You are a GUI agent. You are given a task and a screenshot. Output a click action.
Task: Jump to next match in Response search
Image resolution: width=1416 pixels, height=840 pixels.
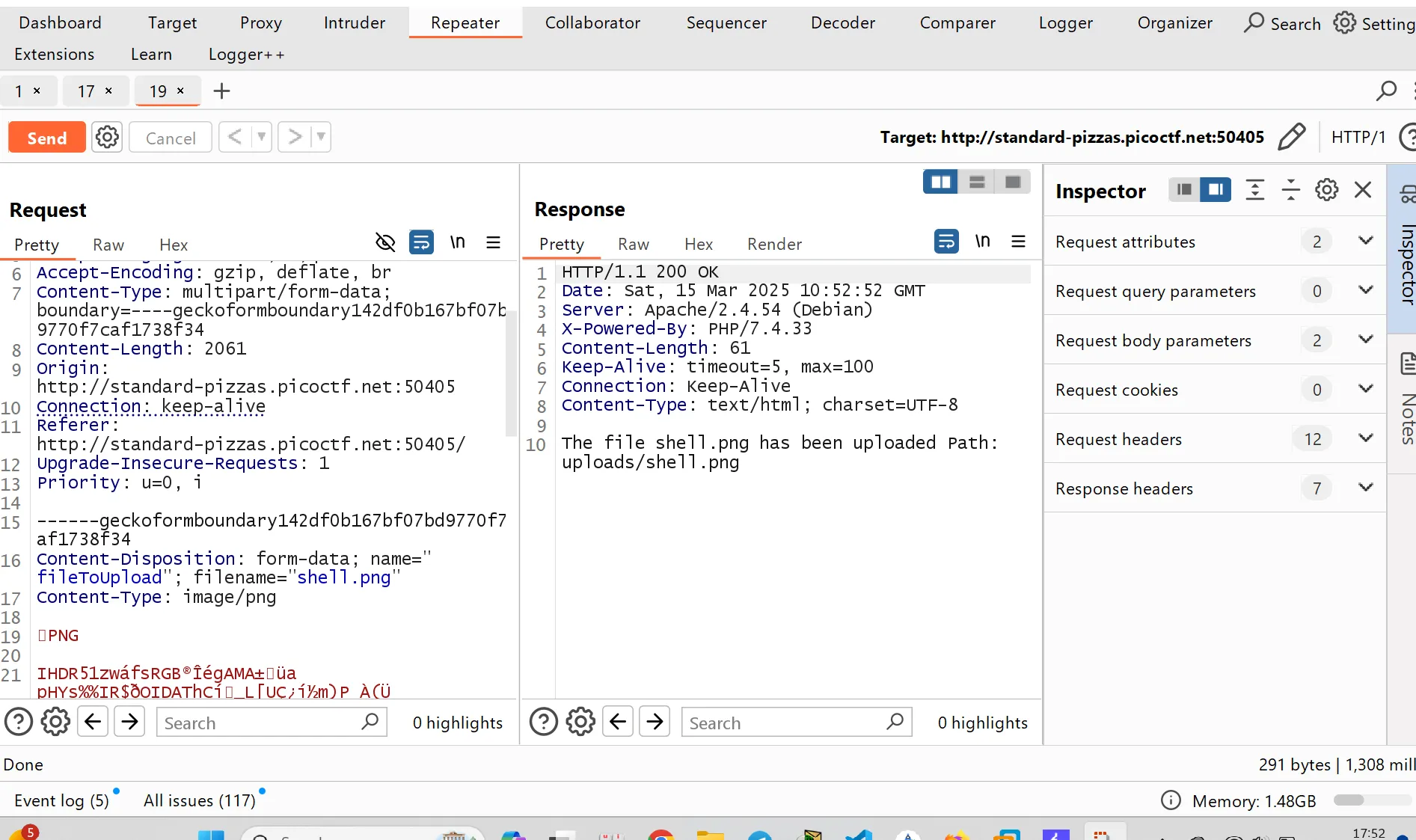(655, 722)
